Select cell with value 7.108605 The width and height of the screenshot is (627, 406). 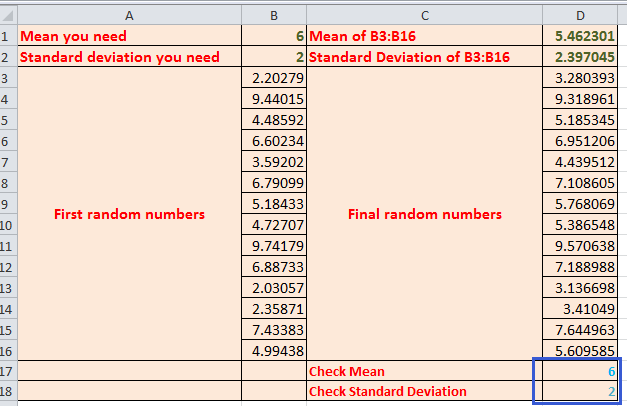click(580, 182)
